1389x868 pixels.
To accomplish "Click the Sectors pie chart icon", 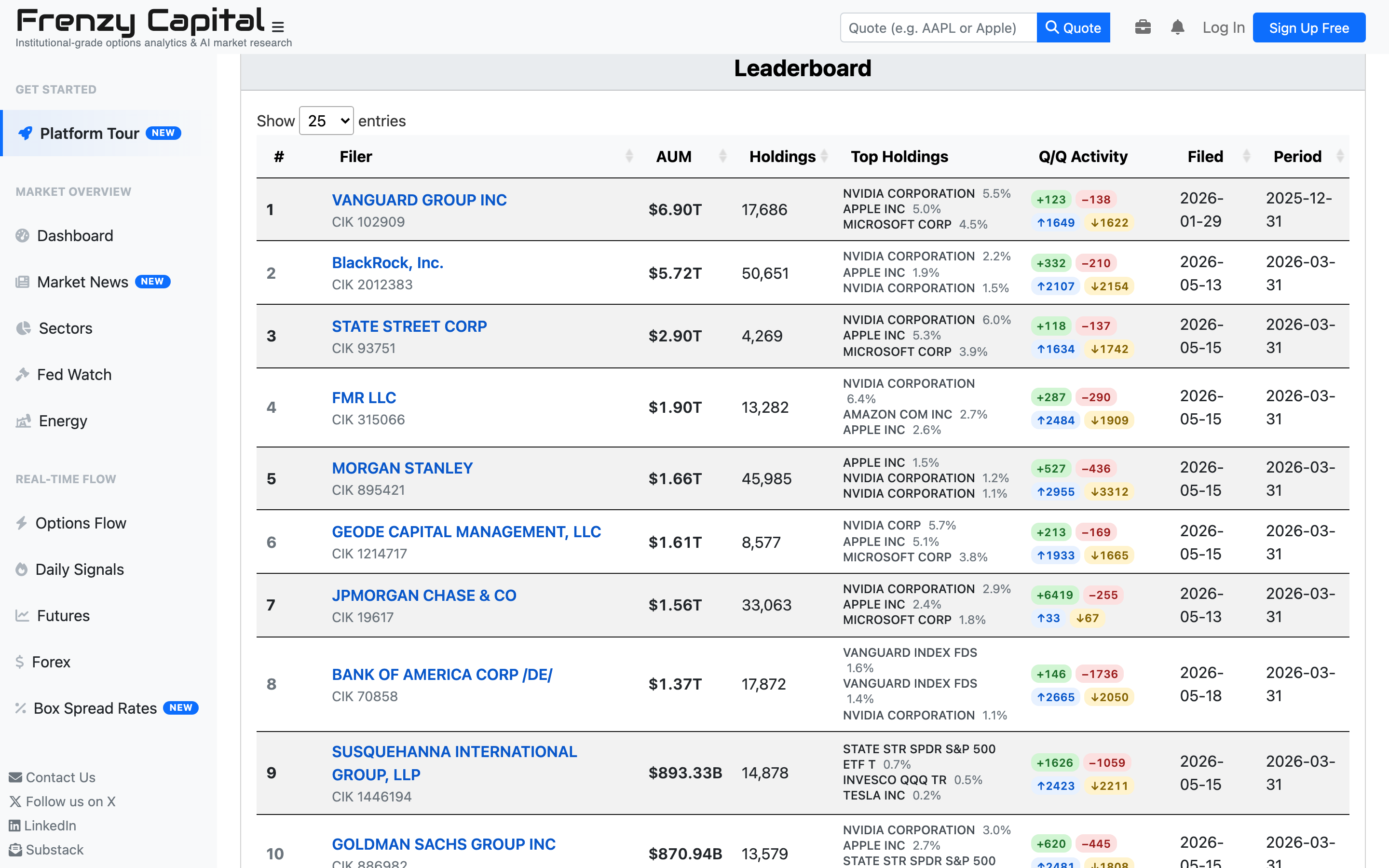I will click(x=24, y=328).
